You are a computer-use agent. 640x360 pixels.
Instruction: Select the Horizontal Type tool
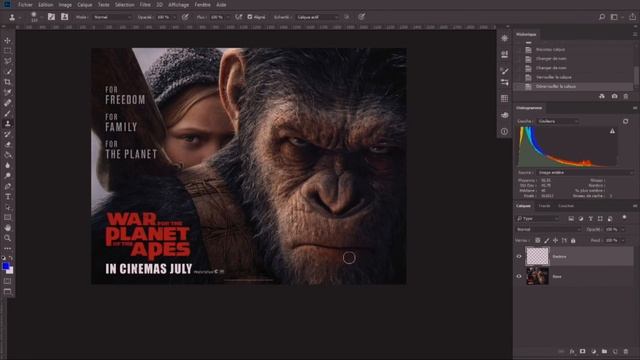click(7, 197)
